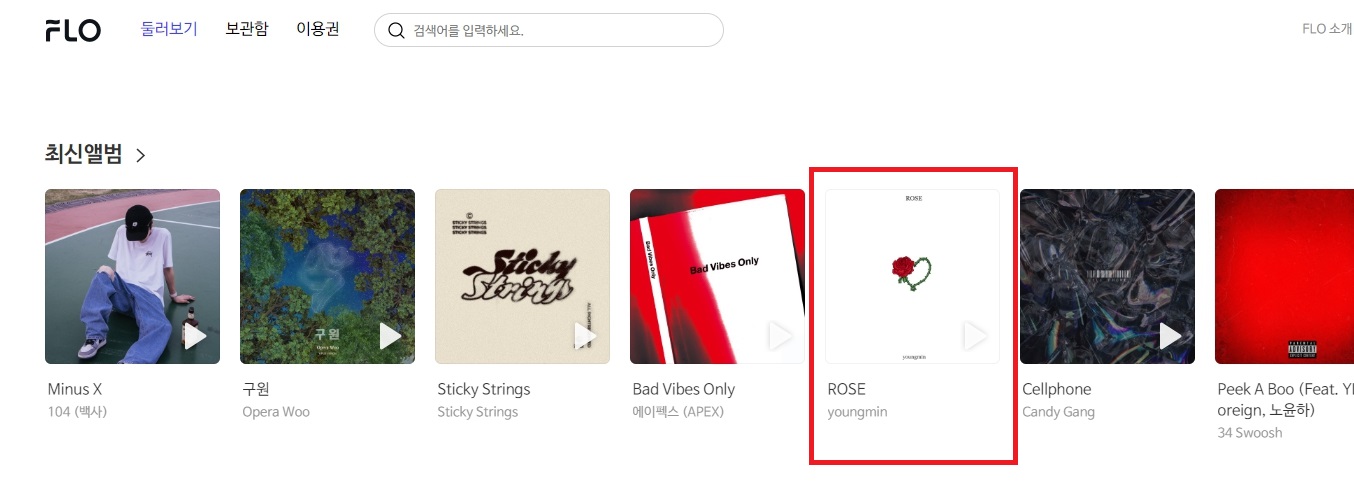
Task: Click the search input field
Action: 549,30
